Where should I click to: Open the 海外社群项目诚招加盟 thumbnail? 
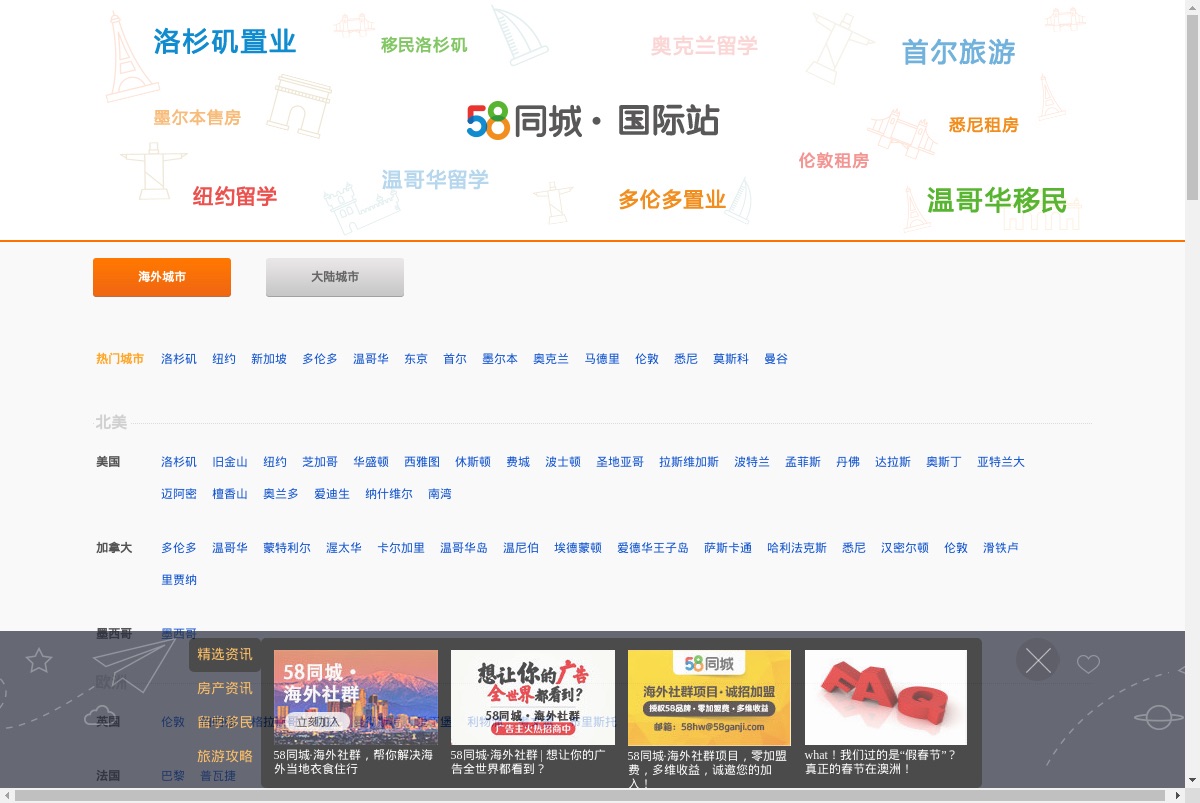coord(709,697)
